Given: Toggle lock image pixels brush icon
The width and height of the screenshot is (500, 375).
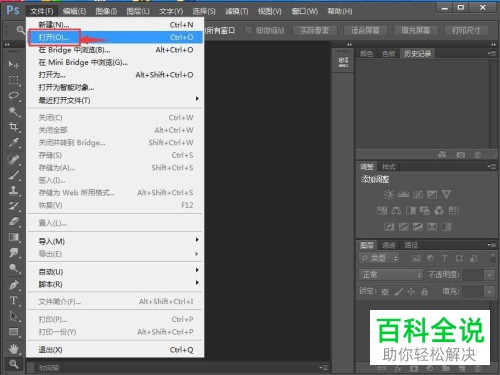Looking at the screenshot, I should point(398,292).
